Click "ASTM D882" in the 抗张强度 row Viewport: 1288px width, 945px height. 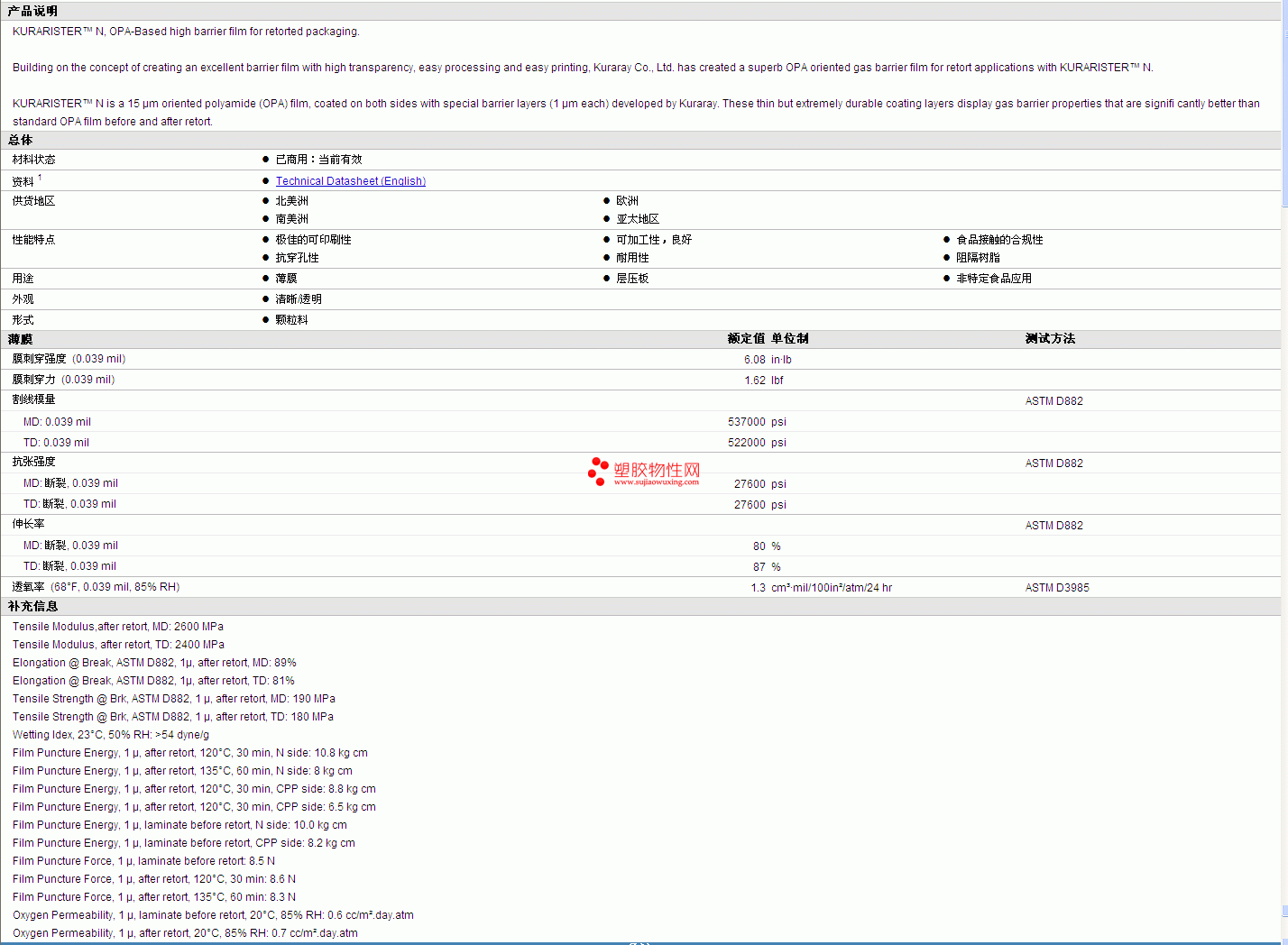[1054, 463]
